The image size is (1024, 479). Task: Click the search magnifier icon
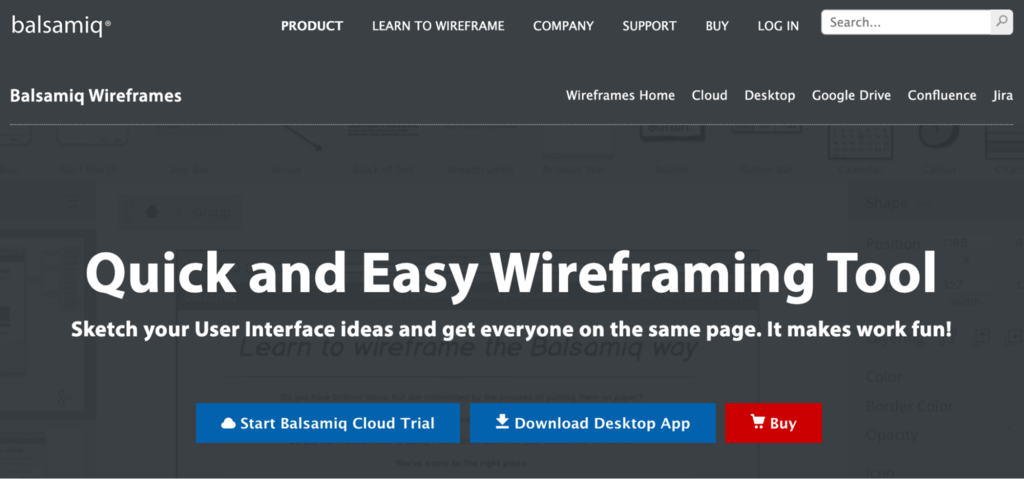[x=1000, y=21]
